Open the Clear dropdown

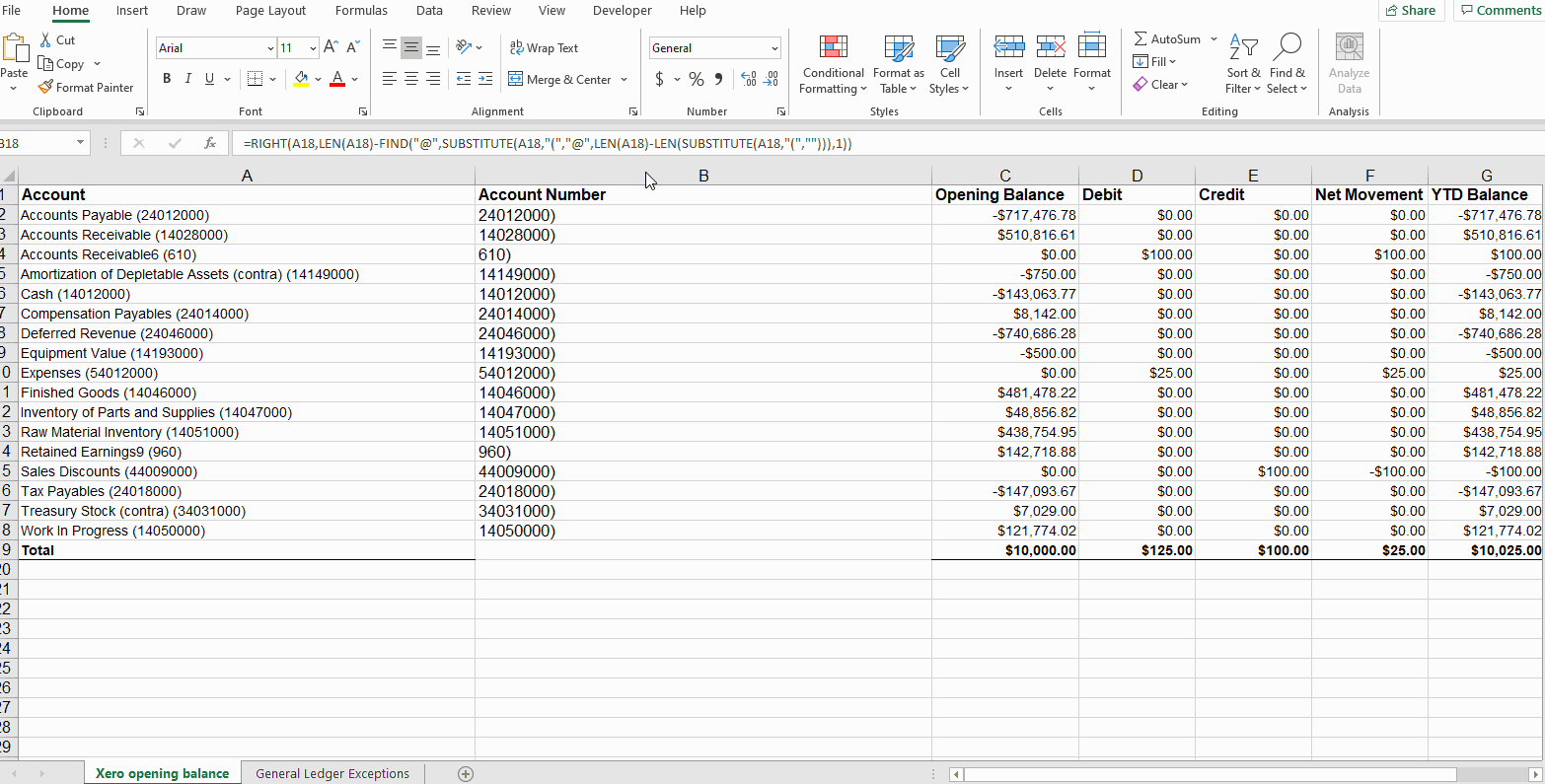1160,85
